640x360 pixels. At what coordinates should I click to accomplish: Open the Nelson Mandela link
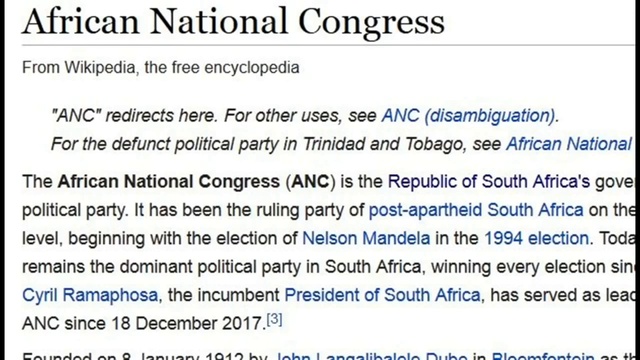pyautogui.click(x=366, y=238)
